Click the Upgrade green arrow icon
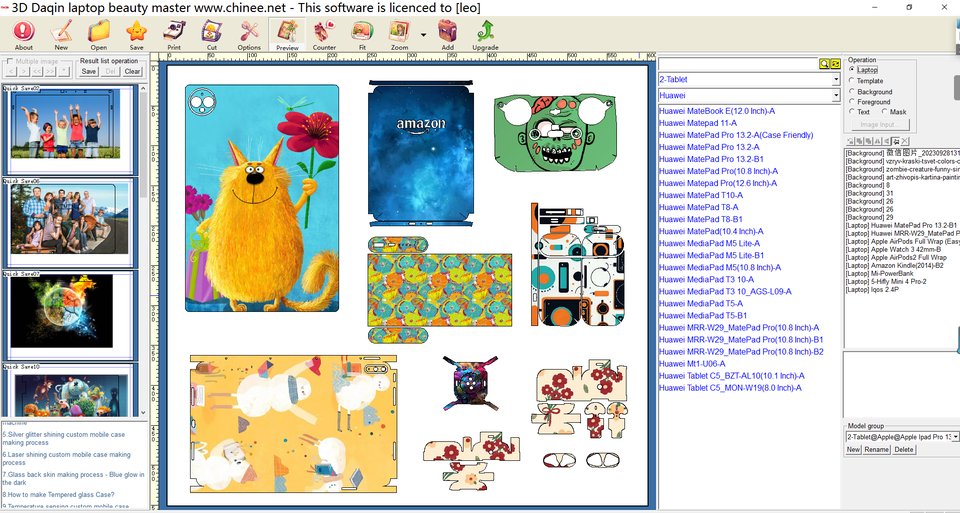Image resolution: width=960 pixels, height=513 pixels. [485, 34]
